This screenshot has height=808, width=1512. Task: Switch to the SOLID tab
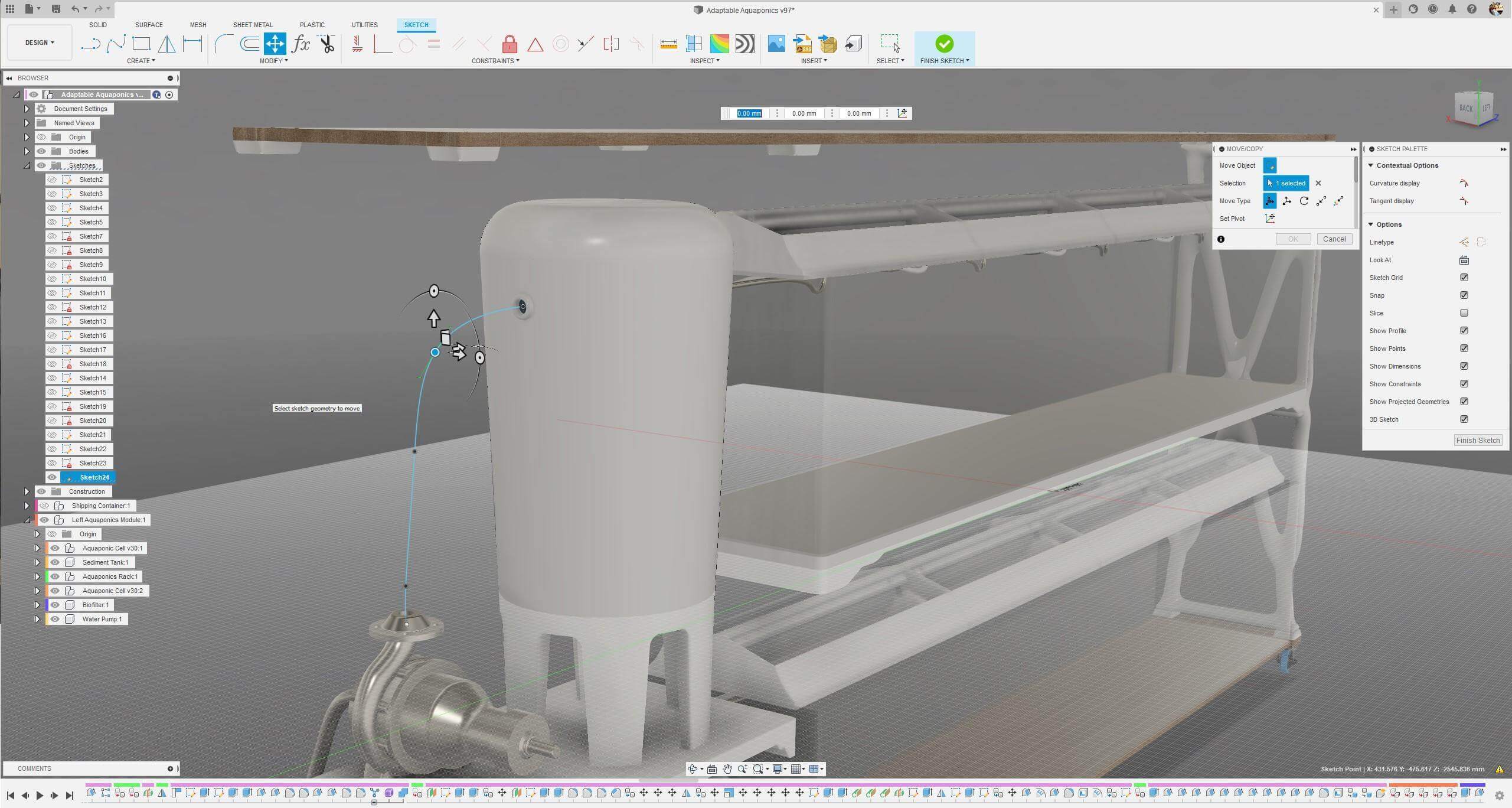(98, 25)
